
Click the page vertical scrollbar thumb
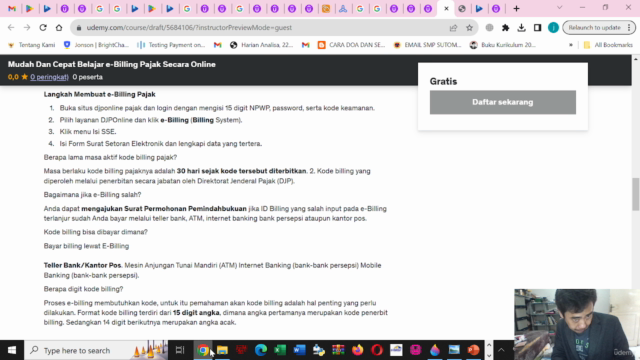pos(636,194)
